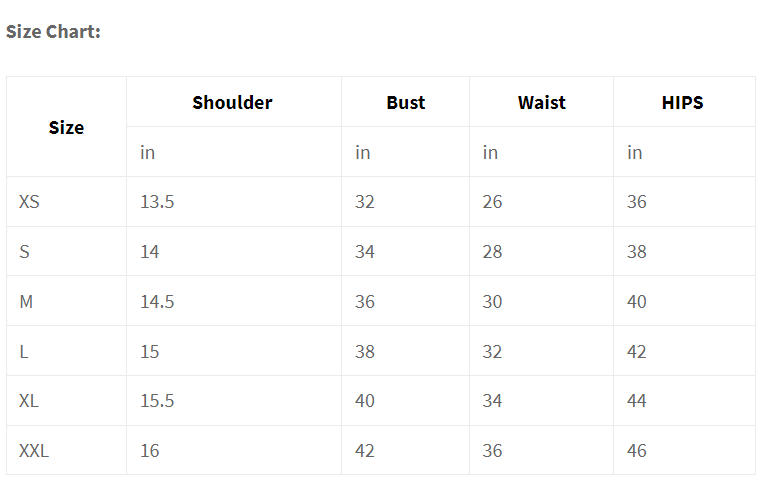Click the Waist column header

pos(541,102)
